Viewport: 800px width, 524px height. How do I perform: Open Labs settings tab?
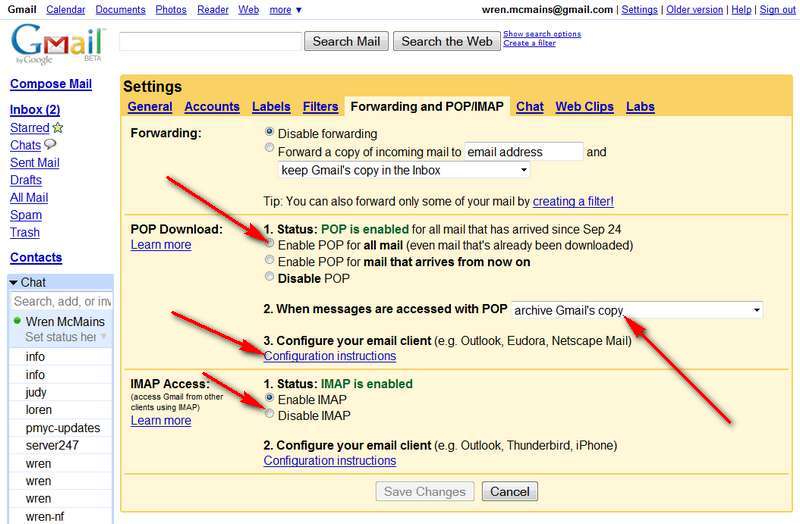coord(640,107)
